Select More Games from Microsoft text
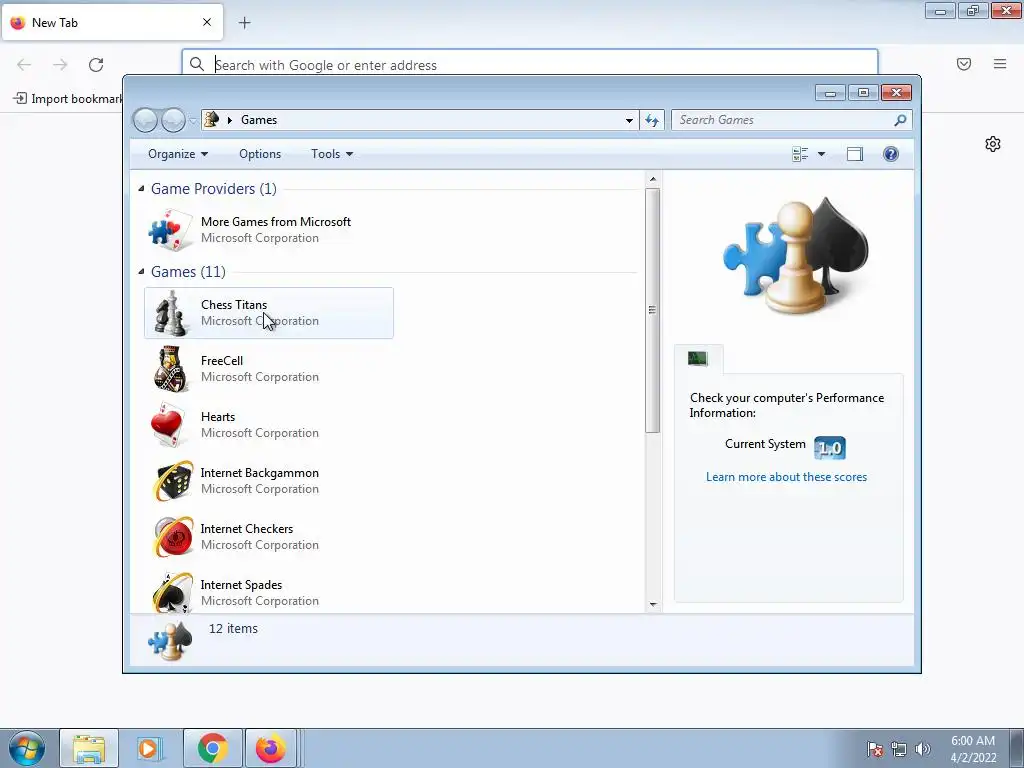 tap(276, 222)
